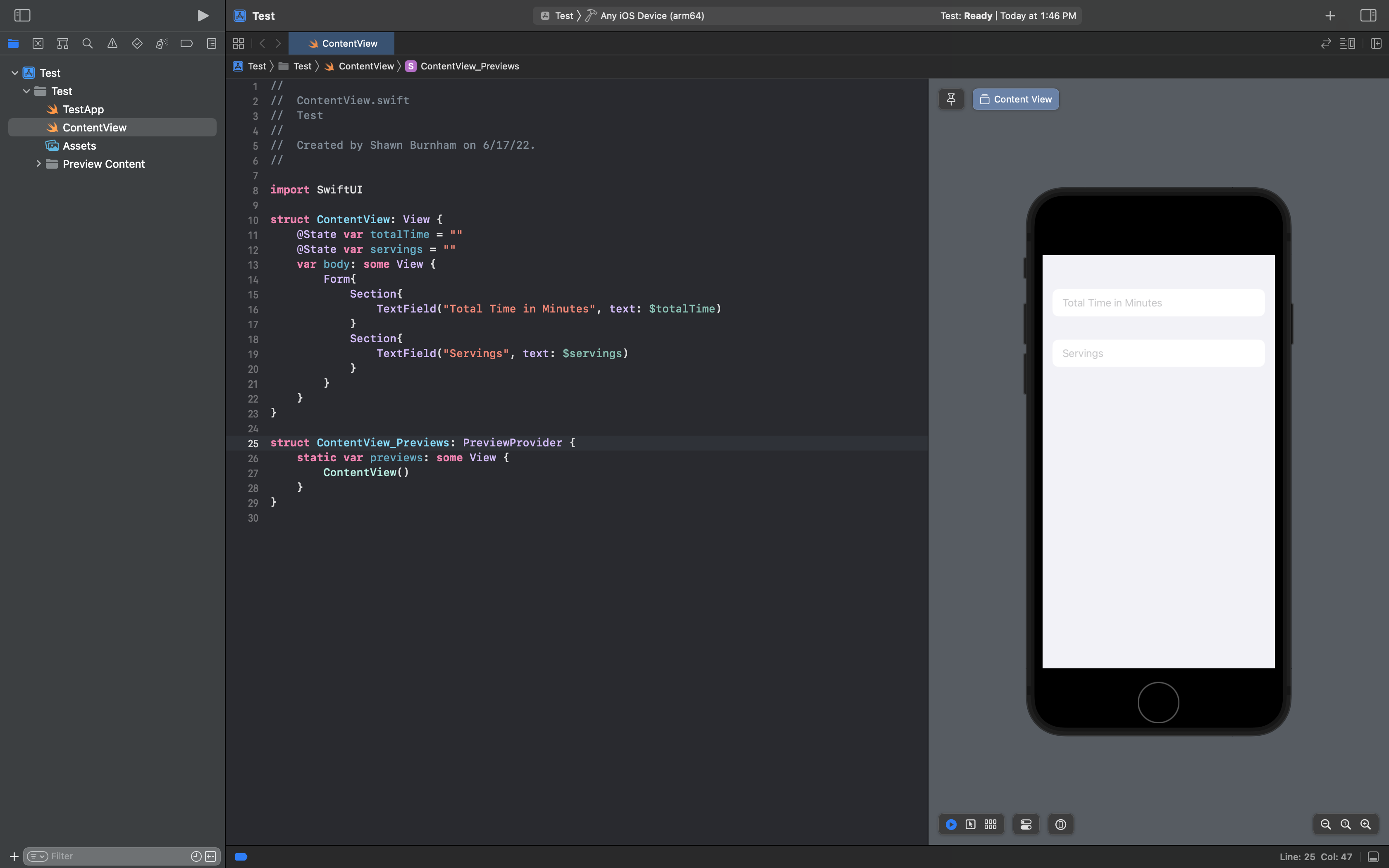Zoom out the preview canvas
Image resolution: width=1389 pixels, height=868 pixels.
click(1326, 824)
